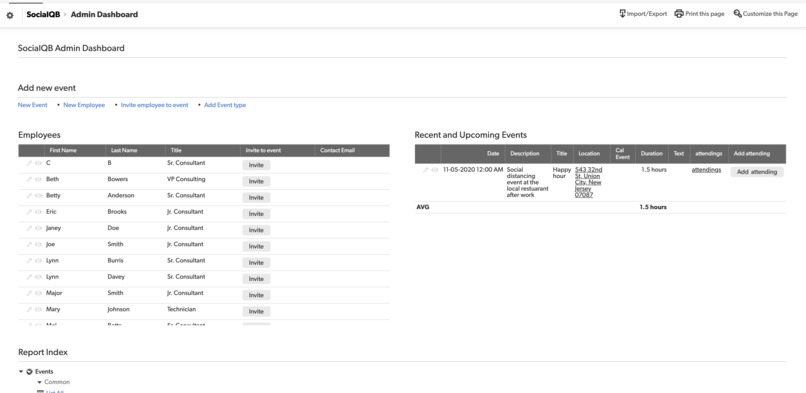
Task: Edit employee Lynn Burris with pencil icon
Action: click(29, 260)
